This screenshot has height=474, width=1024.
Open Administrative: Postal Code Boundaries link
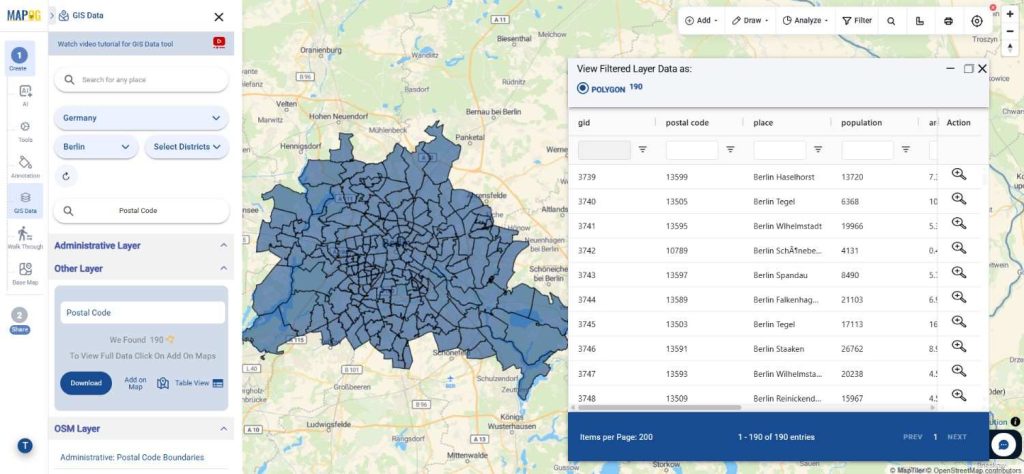coord(132,457)
